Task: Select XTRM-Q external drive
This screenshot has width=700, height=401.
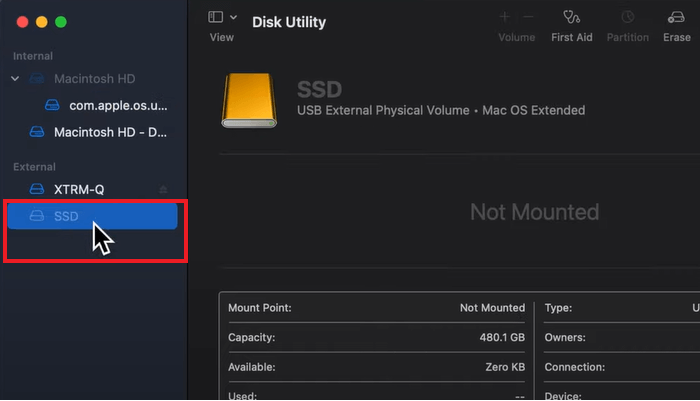Action: (x=79, y=189)
